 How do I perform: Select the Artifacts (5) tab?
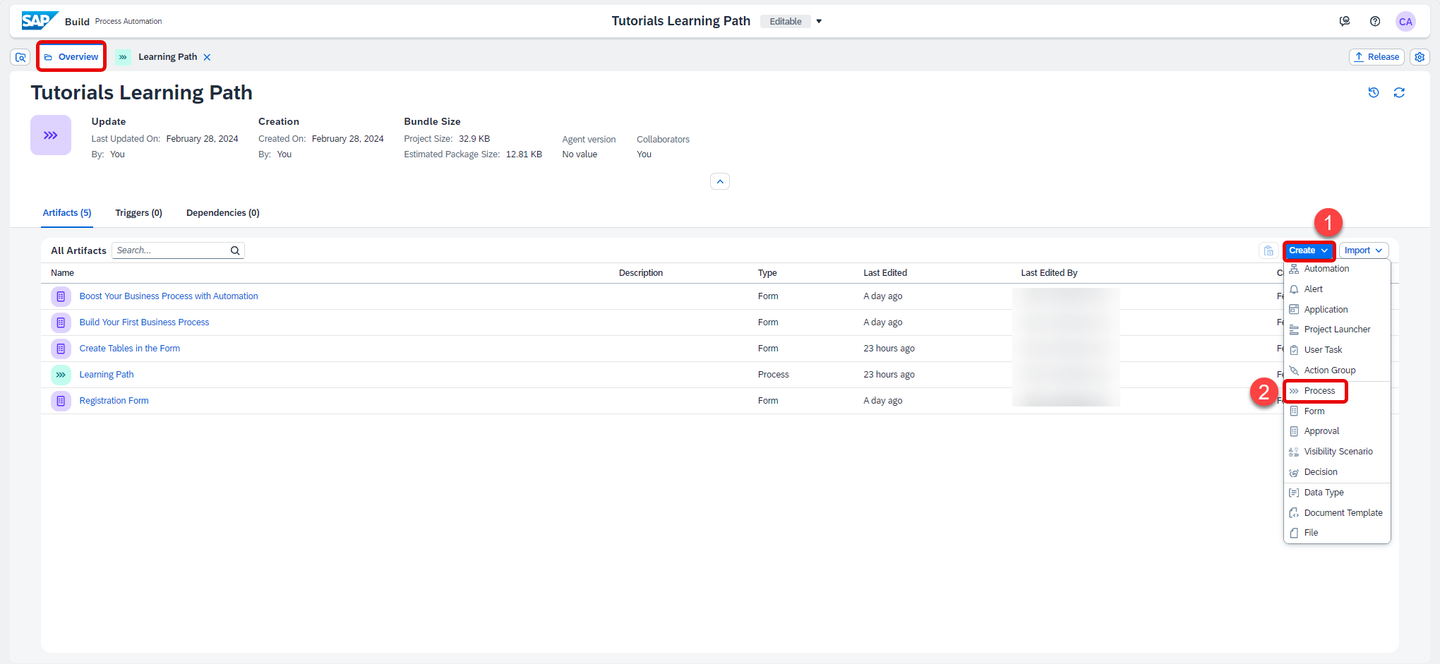pyautogui.click(x=67, y=213)
